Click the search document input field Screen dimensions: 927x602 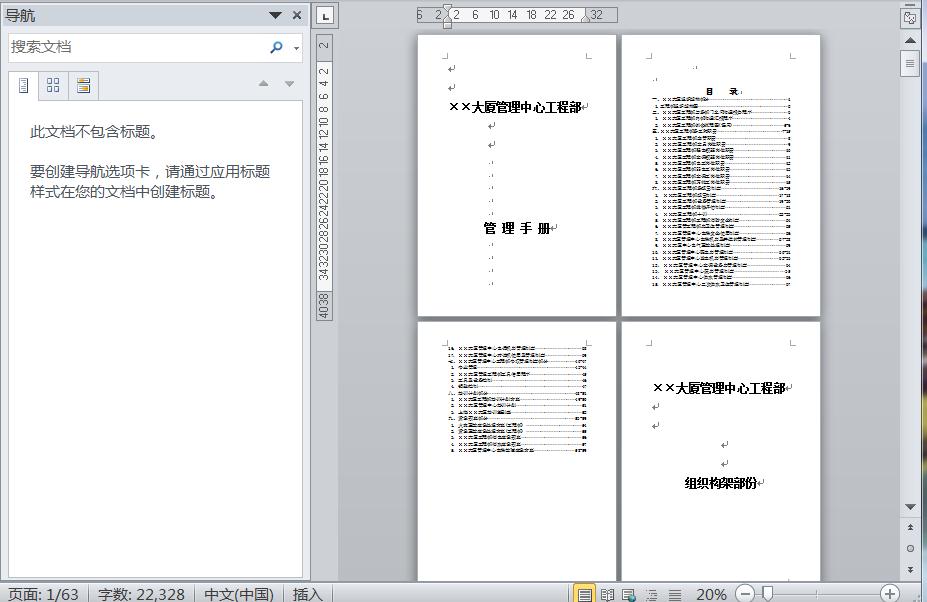click(x=135, y=47)
